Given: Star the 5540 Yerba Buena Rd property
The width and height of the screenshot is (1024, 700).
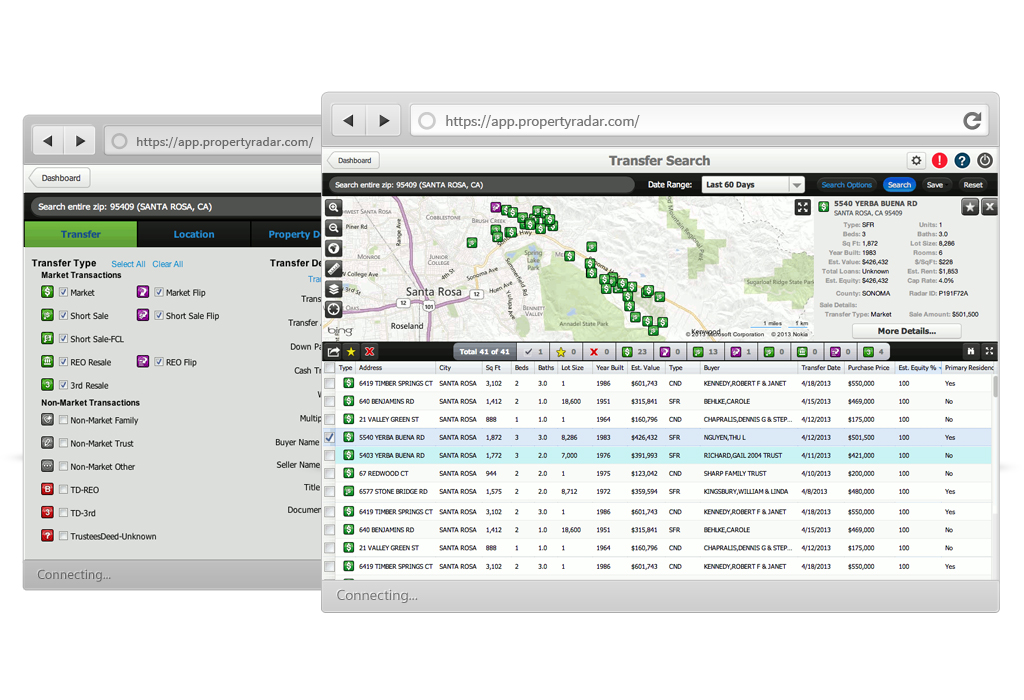Looking at the screenshot, I should click(x=969, y=207).
